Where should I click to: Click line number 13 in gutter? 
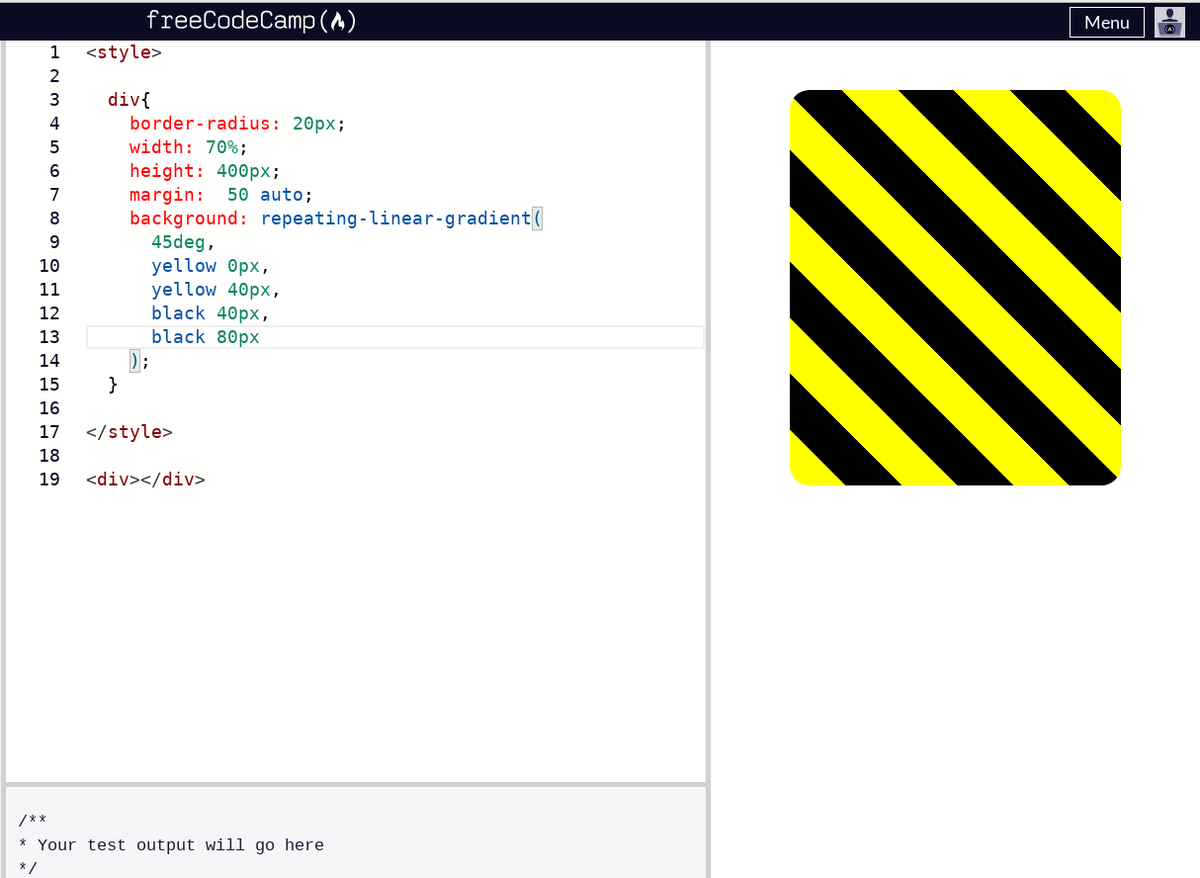click(49, 337)
